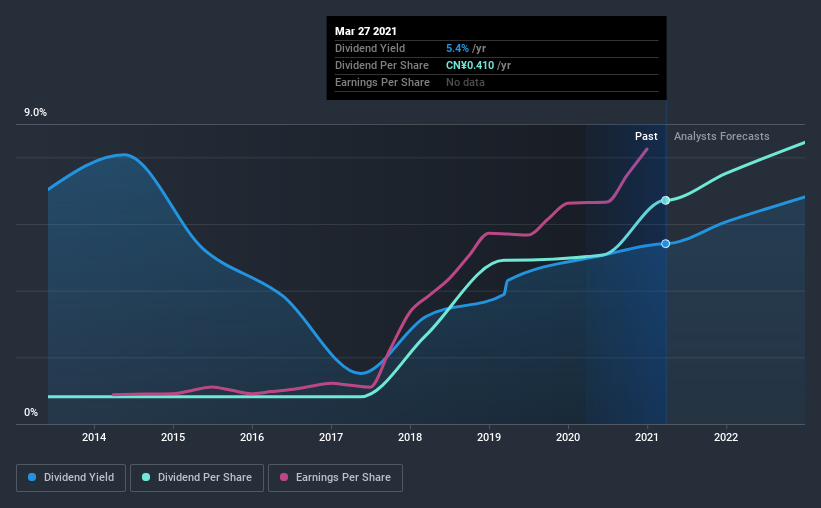This screenshot has width=821, height=508.
Task: Click the 'Dividend Per Share' row label in tooltip
Action: click(x=382, y=65)
